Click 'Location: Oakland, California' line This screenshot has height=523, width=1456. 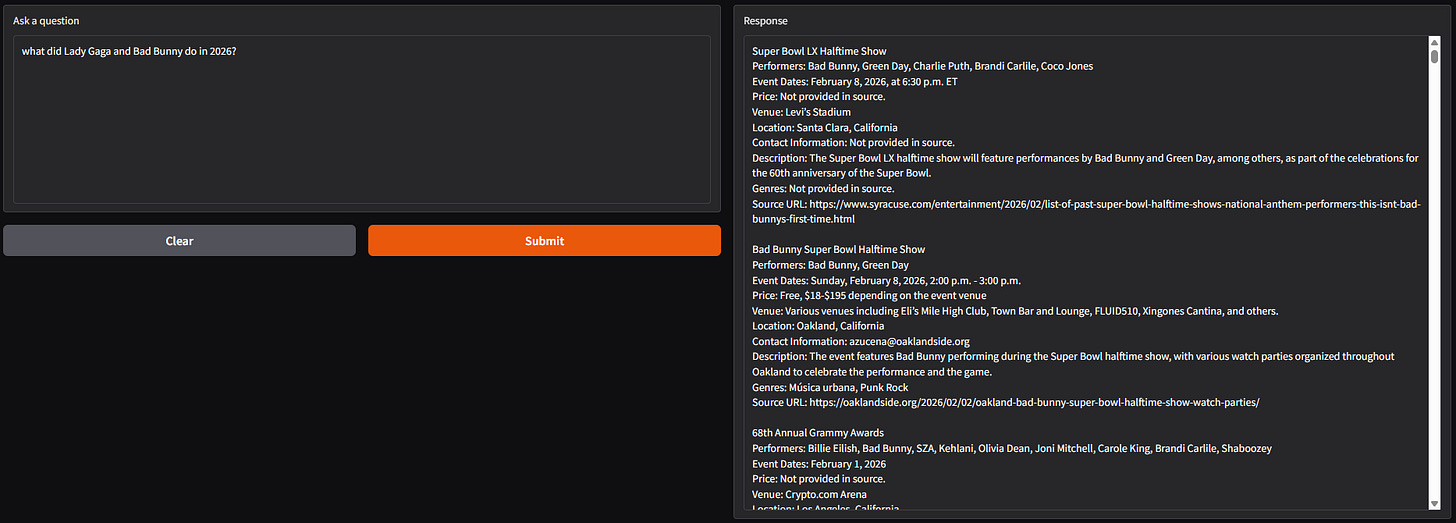pos(818,326)
